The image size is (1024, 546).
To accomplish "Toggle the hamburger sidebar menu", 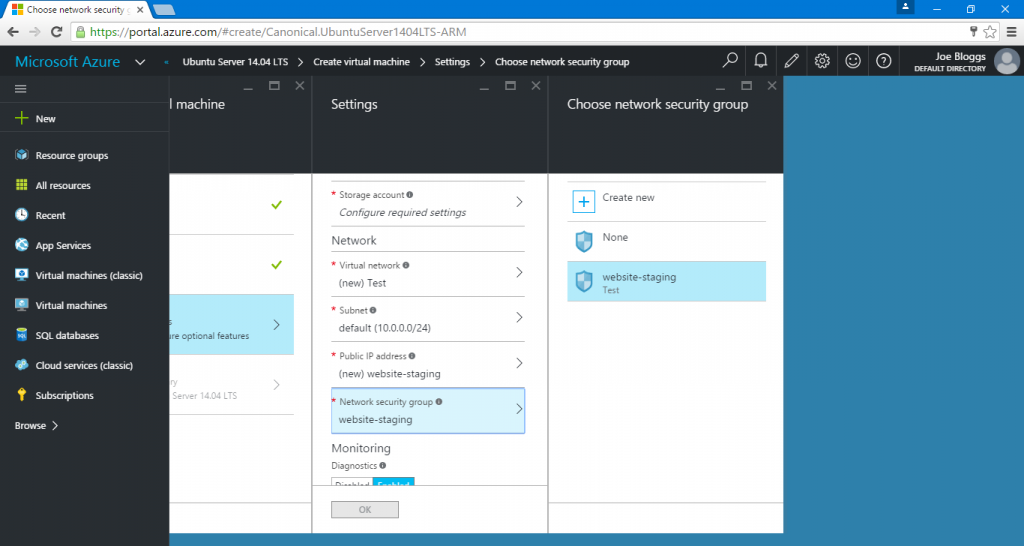I will coord(20,89).
